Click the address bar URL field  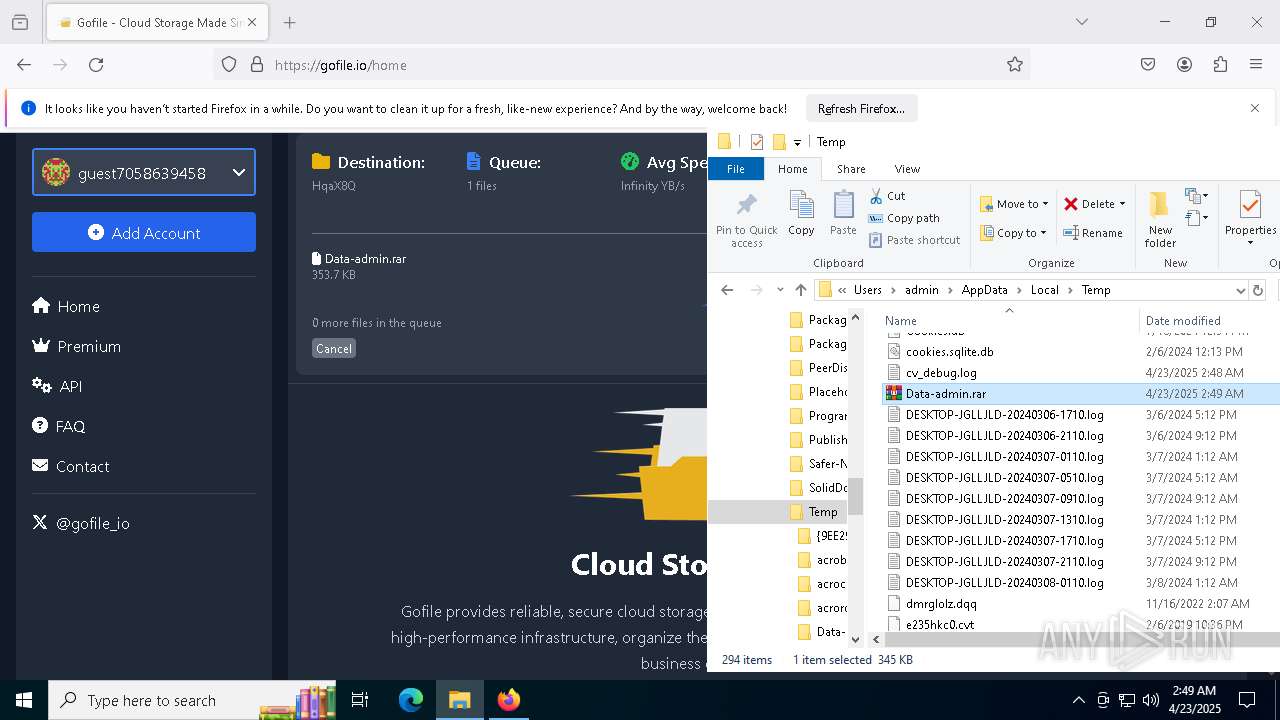pyautogui.click(x=620, y=65)
